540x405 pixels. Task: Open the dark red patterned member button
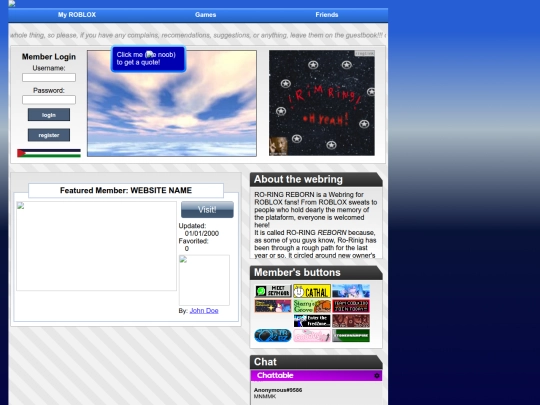351,321
